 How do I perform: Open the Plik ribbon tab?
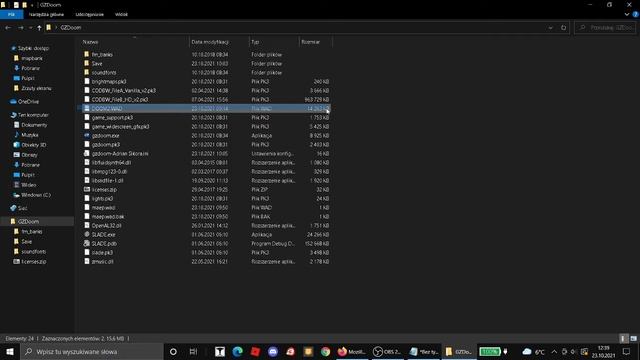pyautogui.click(x=11, y=14)
